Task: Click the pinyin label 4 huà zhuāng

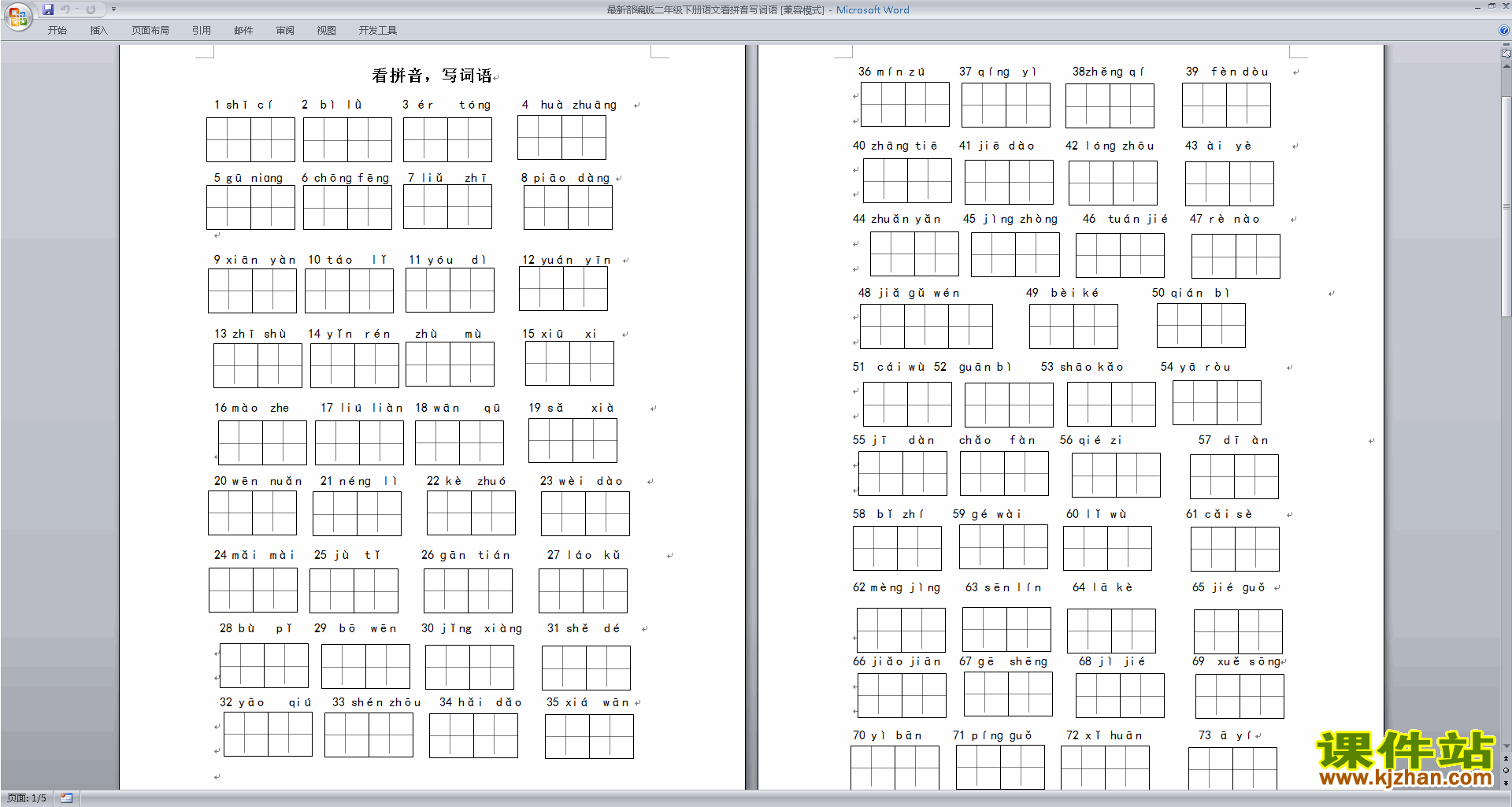Action: tap(569, 105)
